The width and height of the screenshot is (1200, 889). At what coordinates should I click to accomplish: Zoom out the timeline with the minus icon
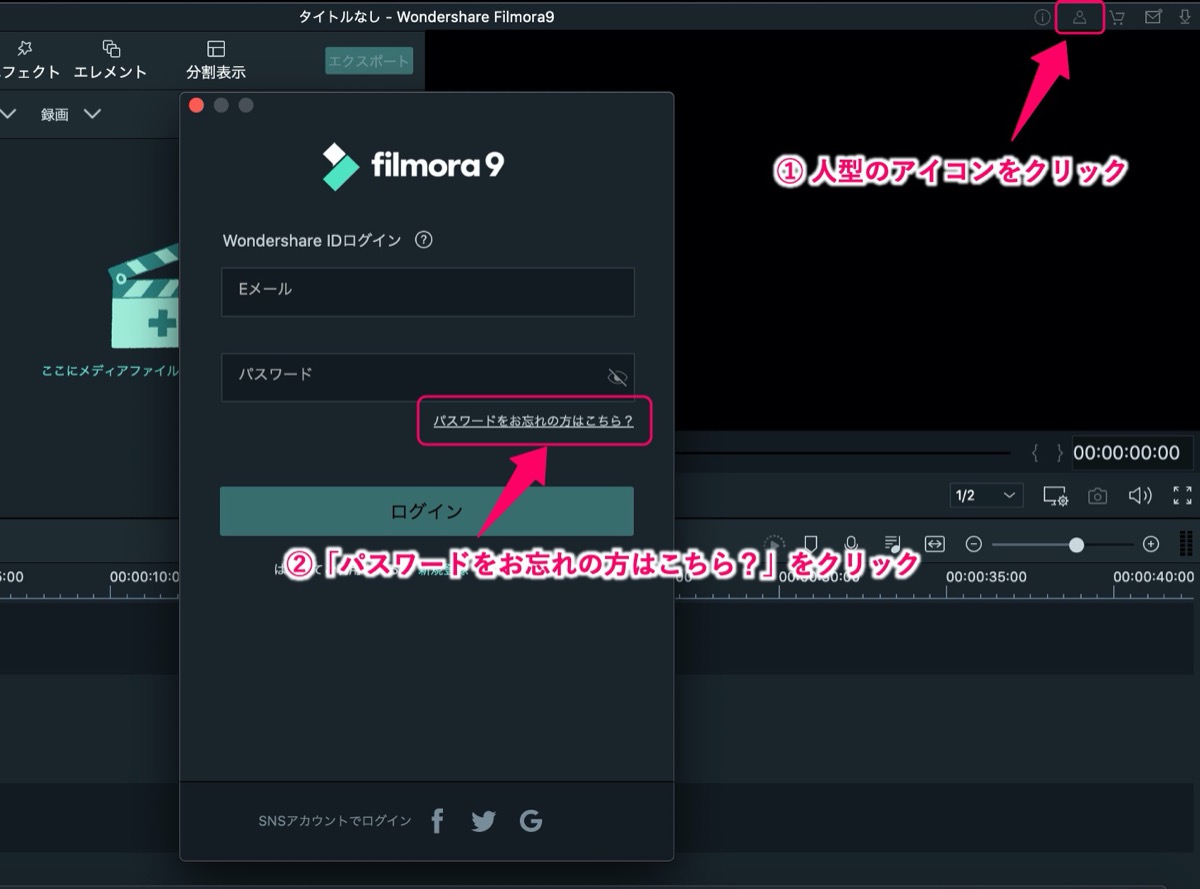(973, 544)
